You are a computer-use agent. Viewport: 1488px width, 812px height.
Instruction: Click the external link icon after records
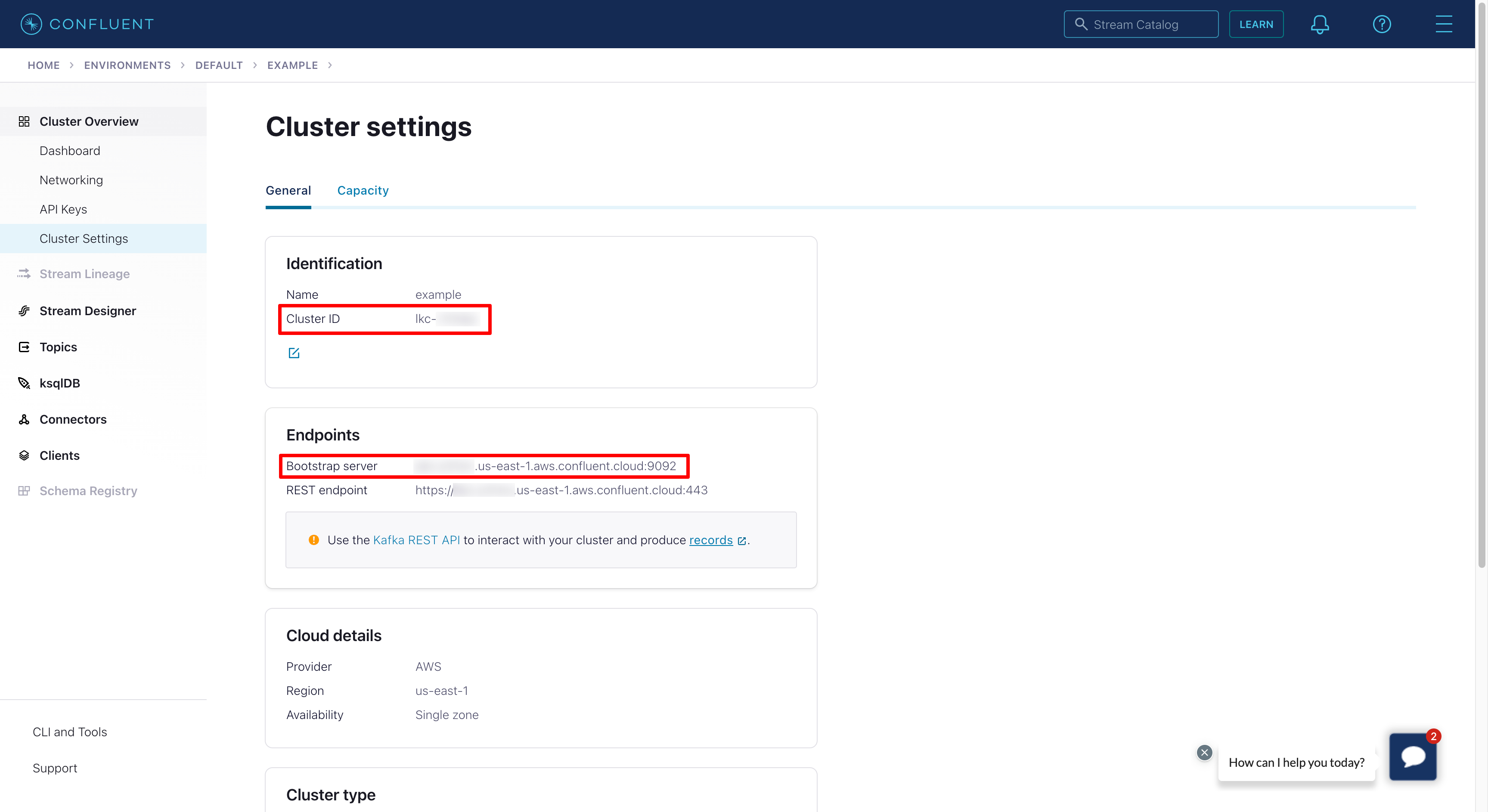point(742,541)
